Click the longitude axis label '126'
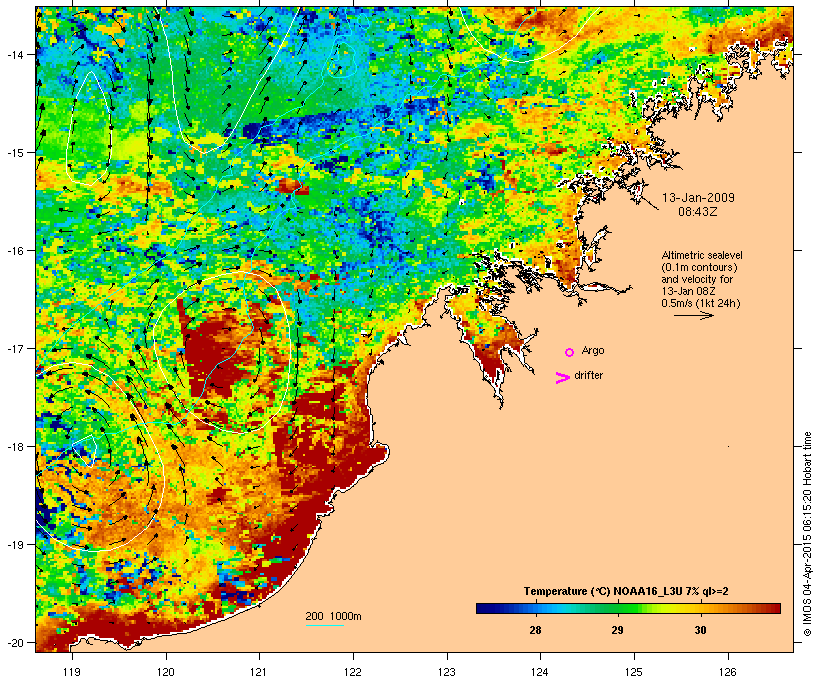Image resolution: width=820 pixels, height=680 pixels. point(728,672)
